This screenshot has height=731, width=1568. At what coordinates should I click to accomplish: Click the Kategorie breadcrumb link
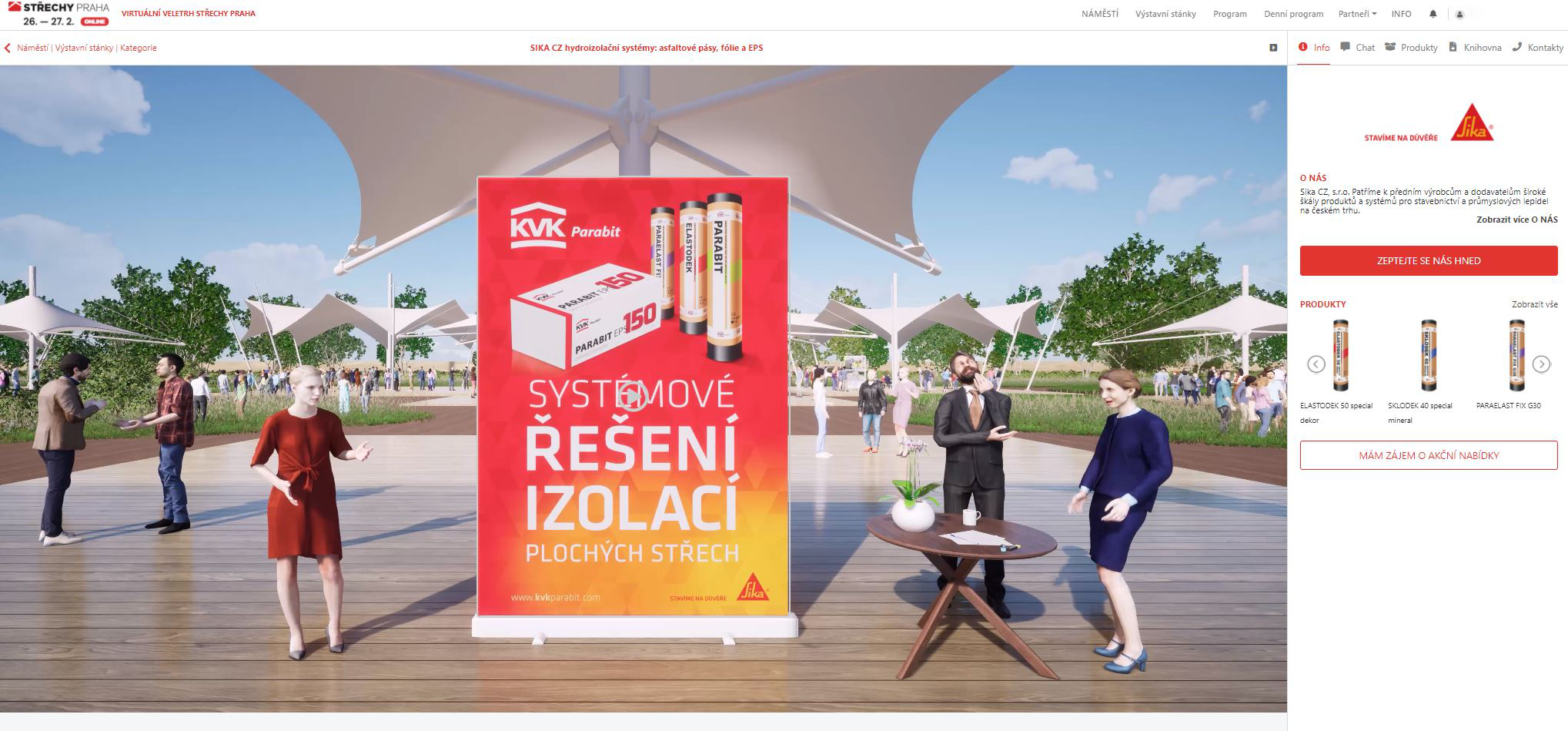coord(139,48)
